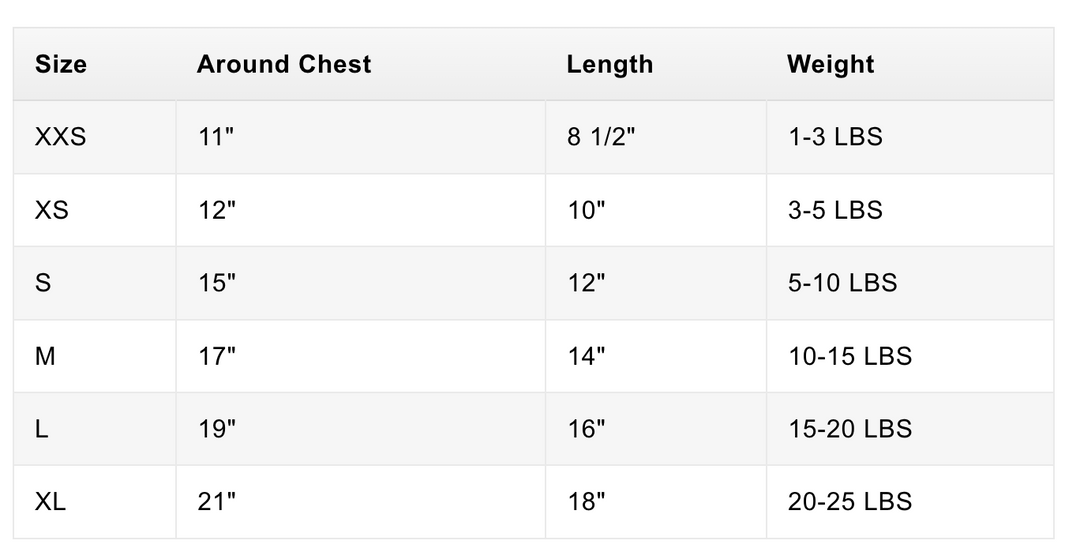Select the M size cell
The width and height of the screenshot is (1080, 548).
coord(94,356)
